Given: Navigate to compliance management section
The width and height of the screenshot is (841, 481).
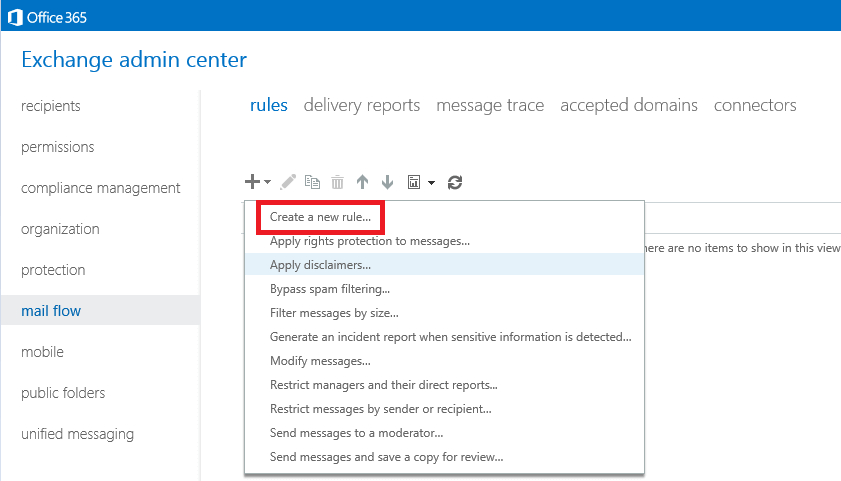Looking at the screenshot, I should [100, 188].
